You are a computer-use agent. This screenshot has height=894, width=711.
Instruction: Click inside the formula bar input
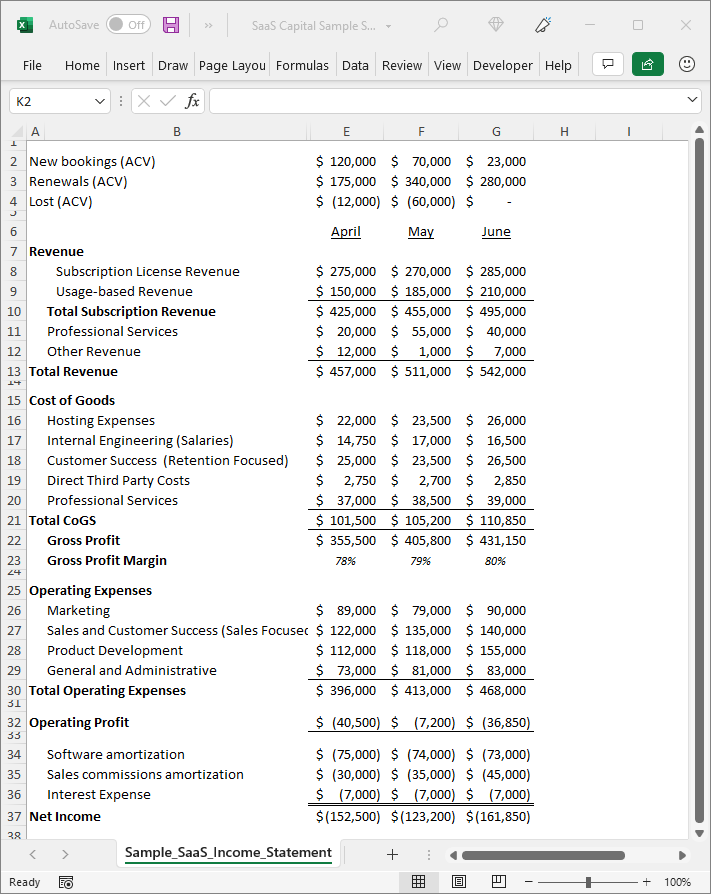pos(446,101)
